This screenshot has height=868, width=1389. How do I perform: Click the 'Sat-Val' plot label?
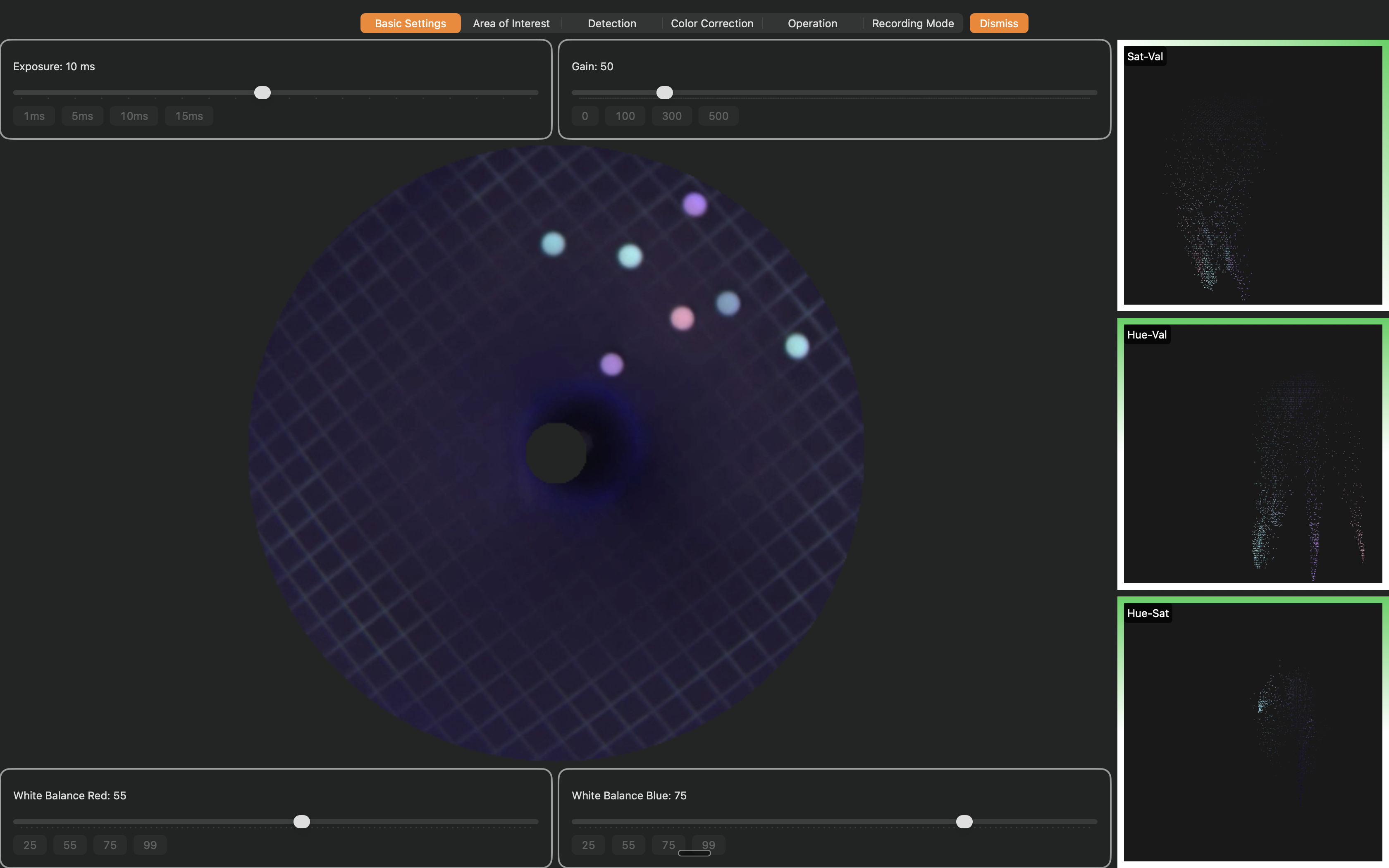pyautogui.click(x=1145, y=56)
